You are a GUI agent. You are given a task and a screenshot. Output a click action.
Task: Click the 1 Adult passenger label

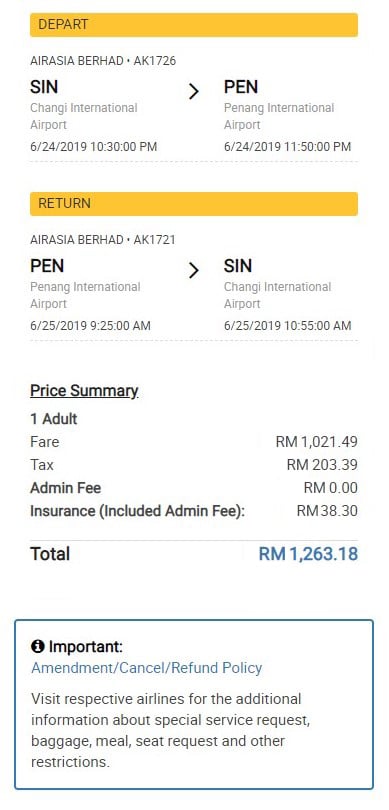54,419
